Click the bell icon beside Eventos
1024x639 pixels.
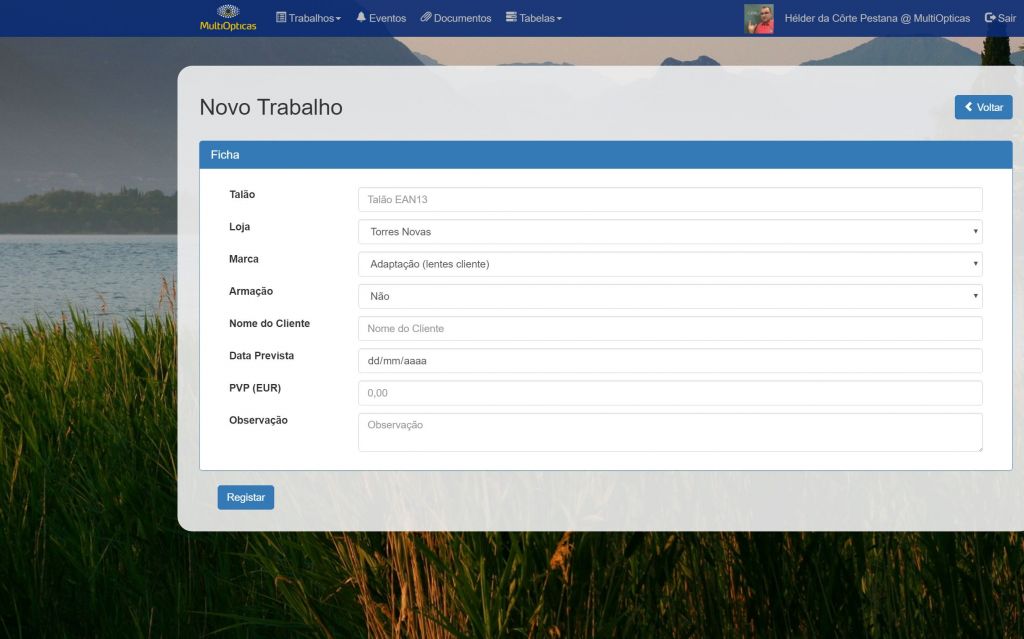(x=361, y=17)
